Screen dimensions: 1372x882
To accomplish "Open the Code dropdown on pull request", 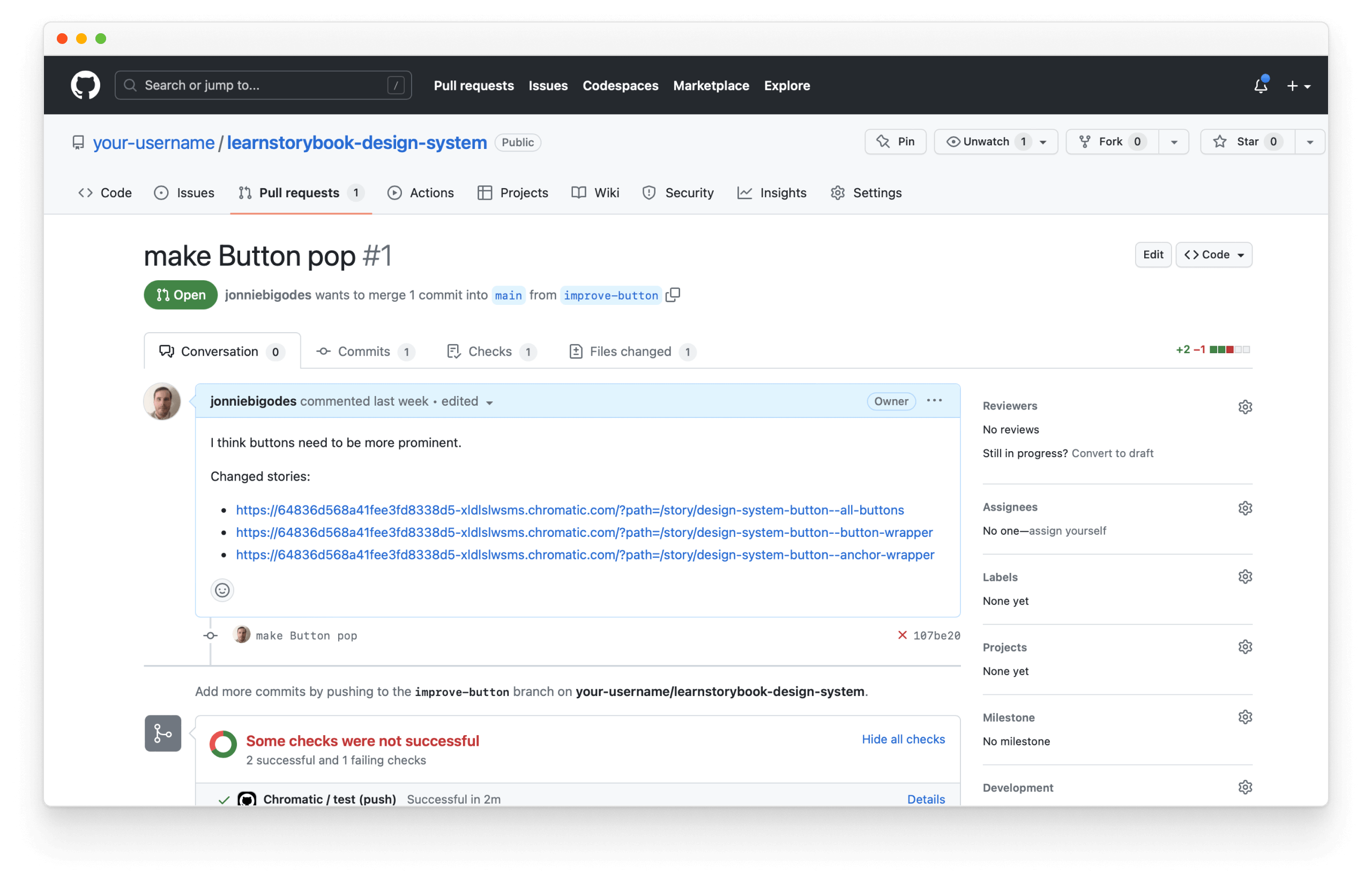I will [x=1213, y=254].
